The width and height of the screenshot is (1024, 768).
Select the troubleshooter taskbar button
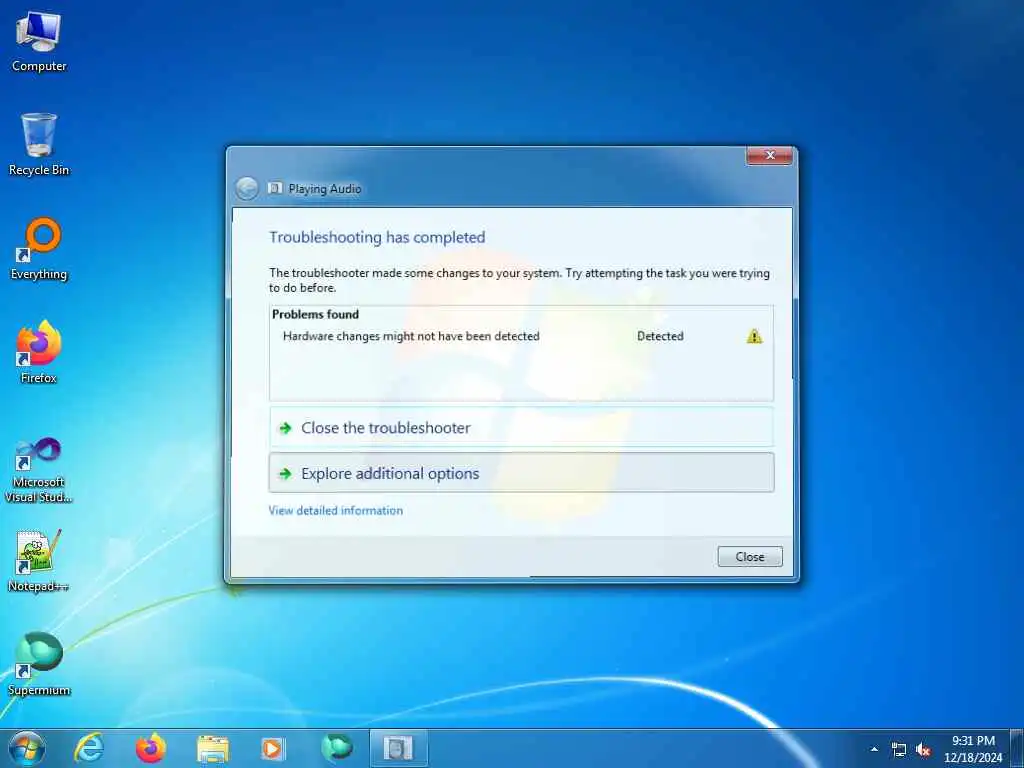coord(398,748)
